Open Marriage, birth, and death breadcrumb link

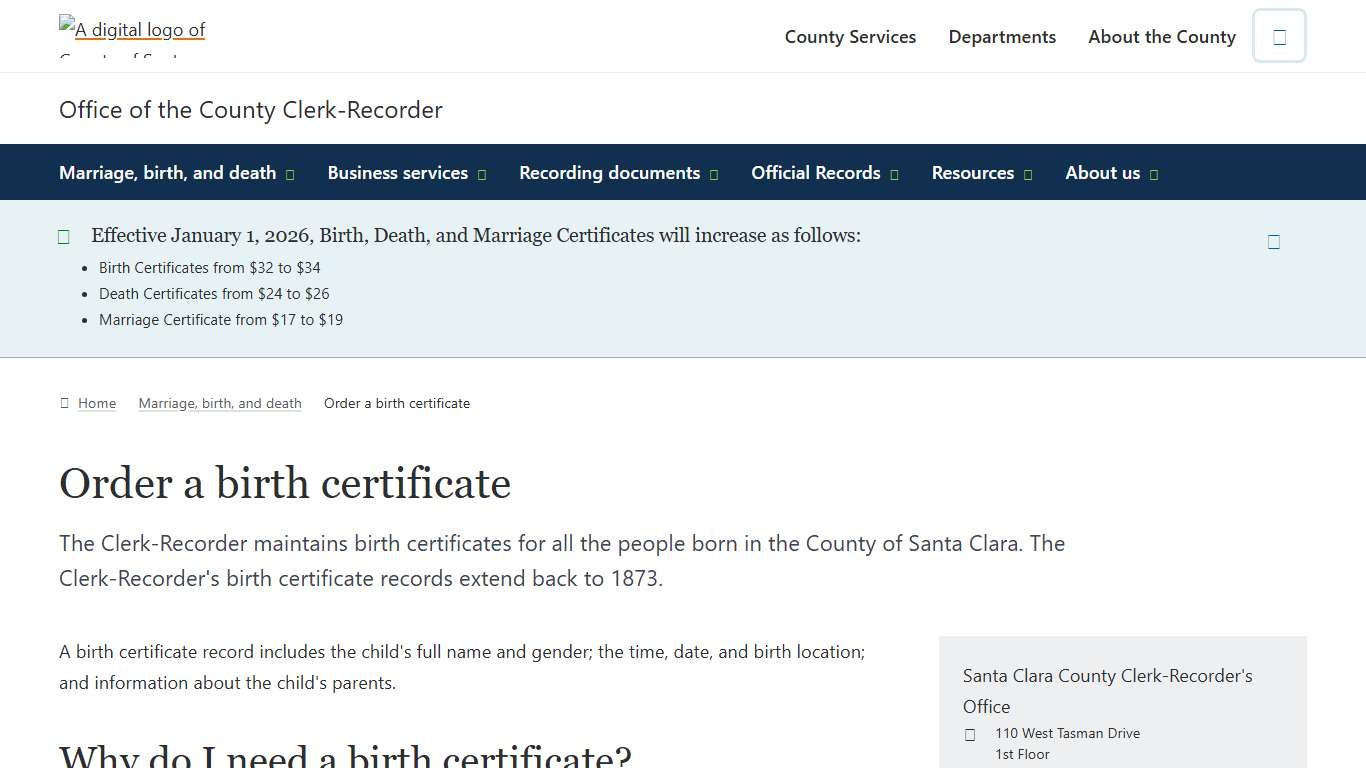pyautogui.click(x=220, y=402)
